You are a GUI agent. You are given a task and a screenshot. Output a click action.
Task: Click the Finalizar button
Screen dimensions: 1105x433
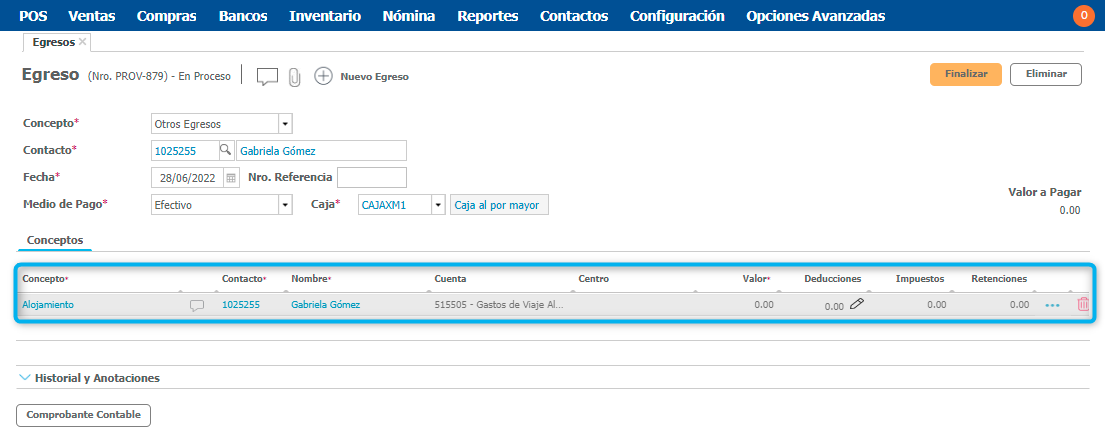[x=965, y=74]
